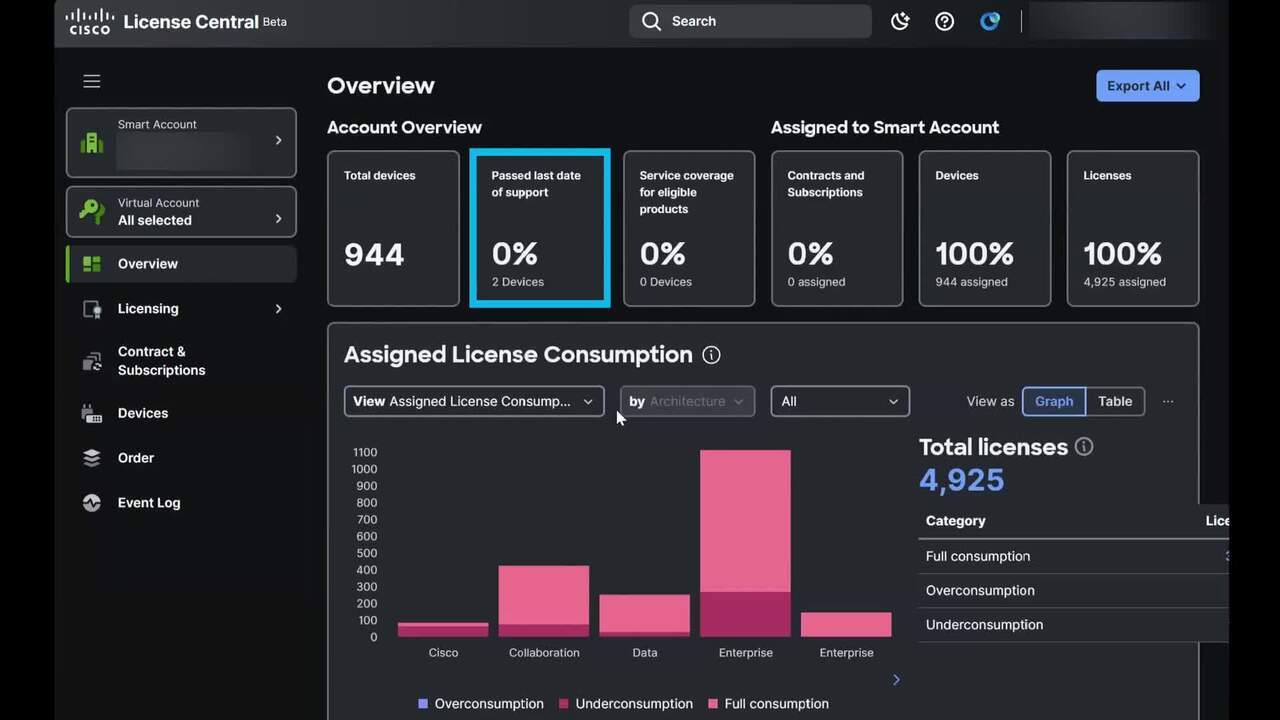
Task: Switch chart view to Table
Action: [x=1115, y=401]
